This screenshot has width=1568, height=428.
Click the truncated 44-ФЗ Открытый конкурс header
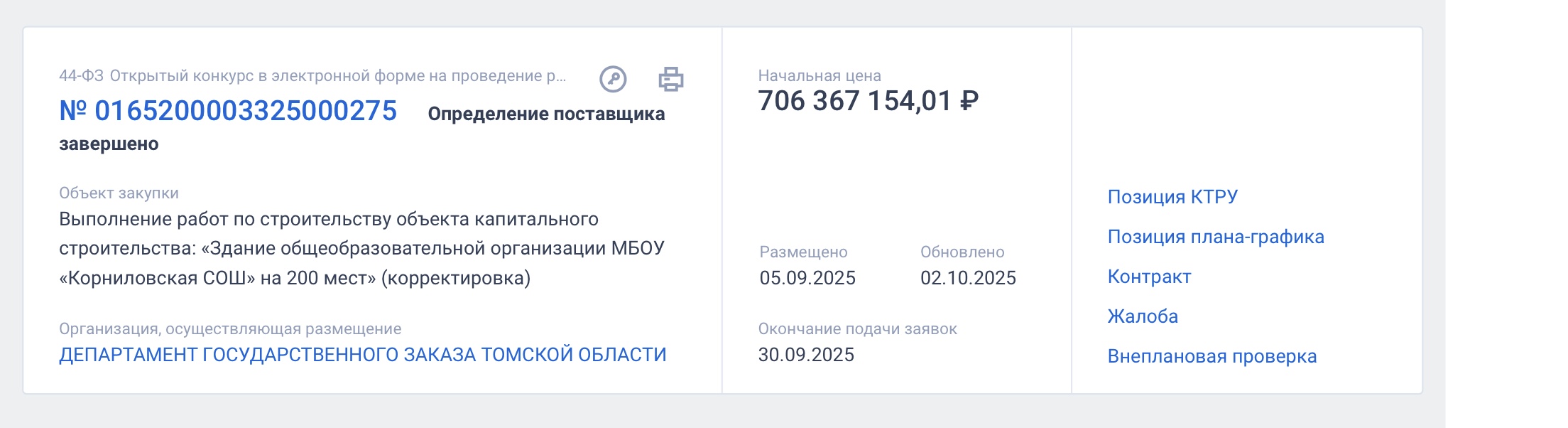pyautogui.click(x=312, y=76)
